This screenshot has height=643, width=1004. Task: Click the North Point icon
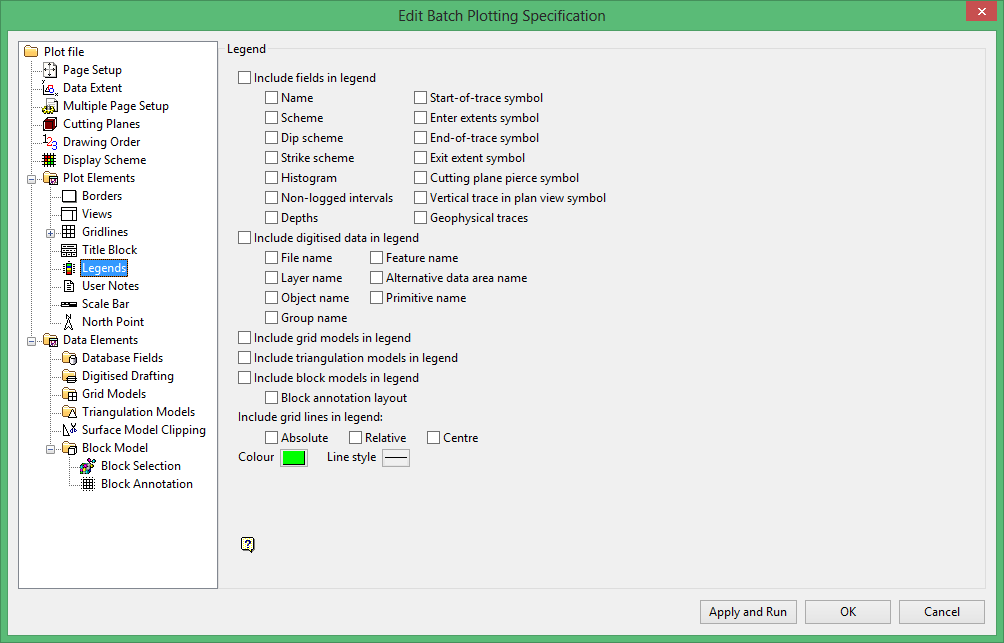coord(69,322)
